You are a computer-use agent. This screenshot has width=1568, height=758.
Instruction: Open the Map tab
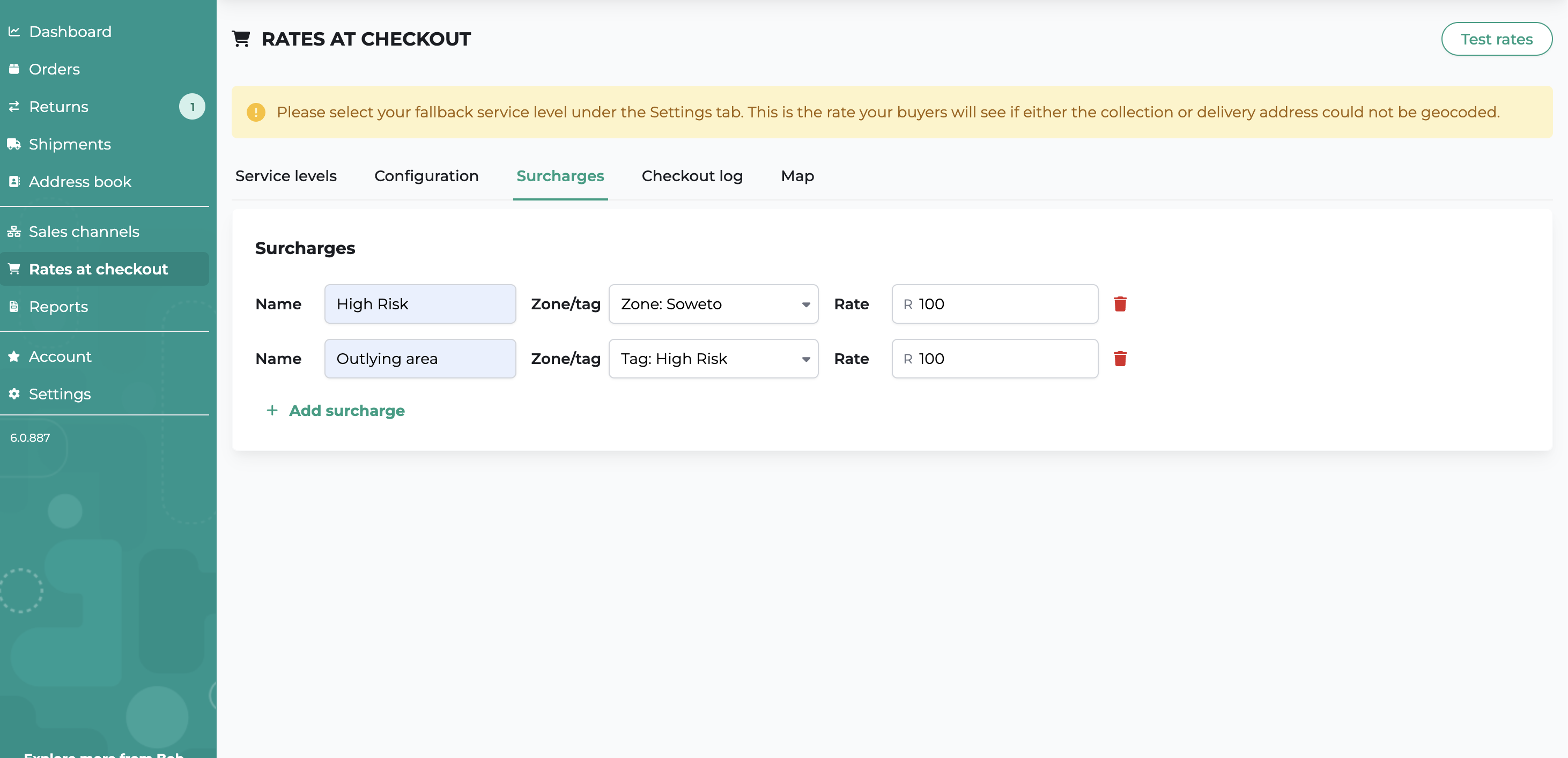pos(797,176)
